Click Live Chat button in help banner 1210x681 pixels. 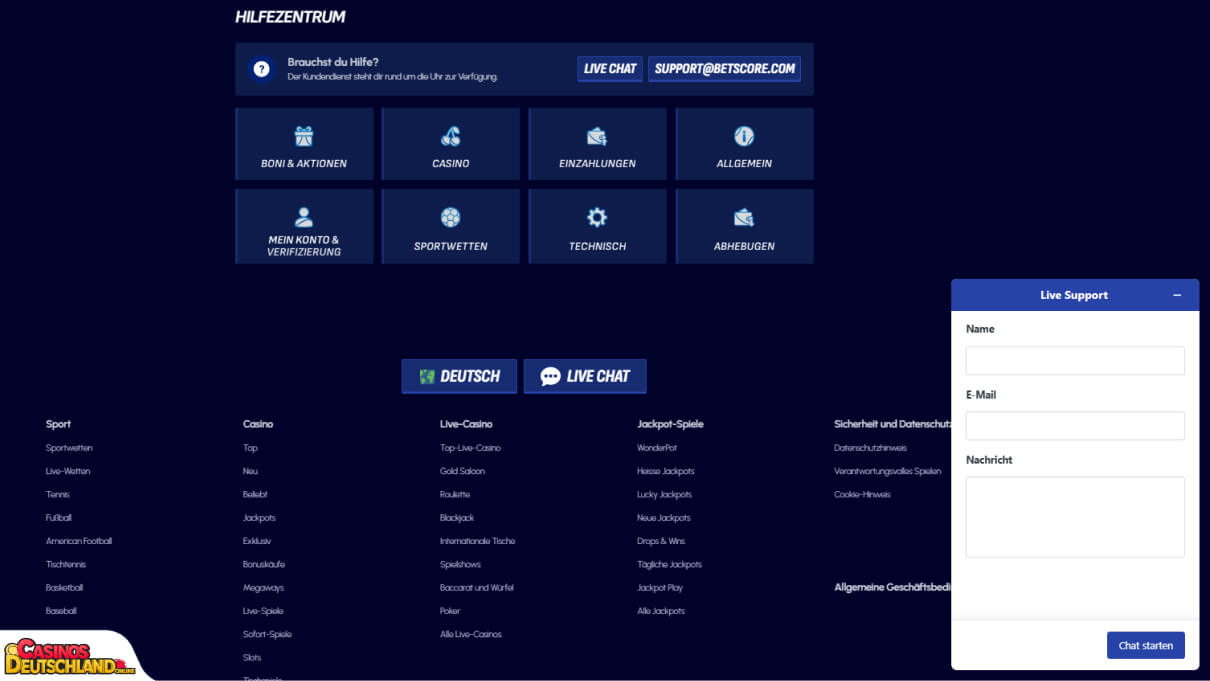(x=610, y=69)
